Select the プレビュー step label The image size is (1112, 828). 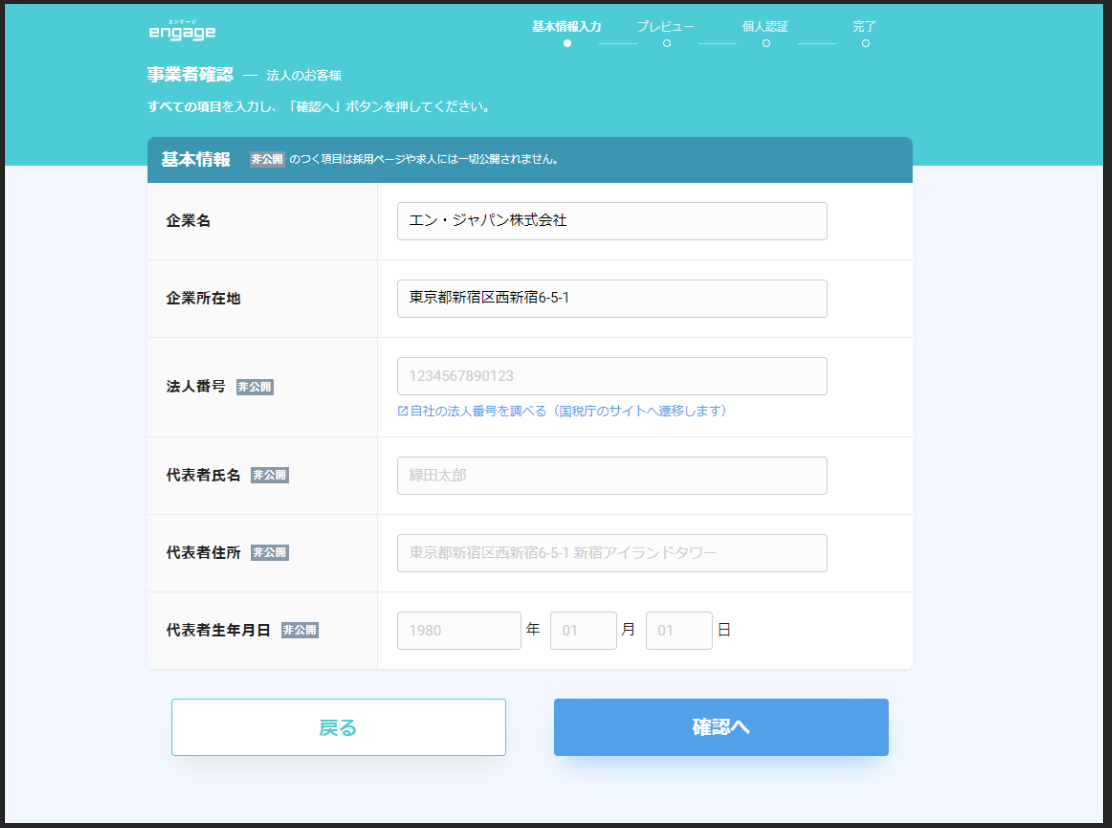666,25
